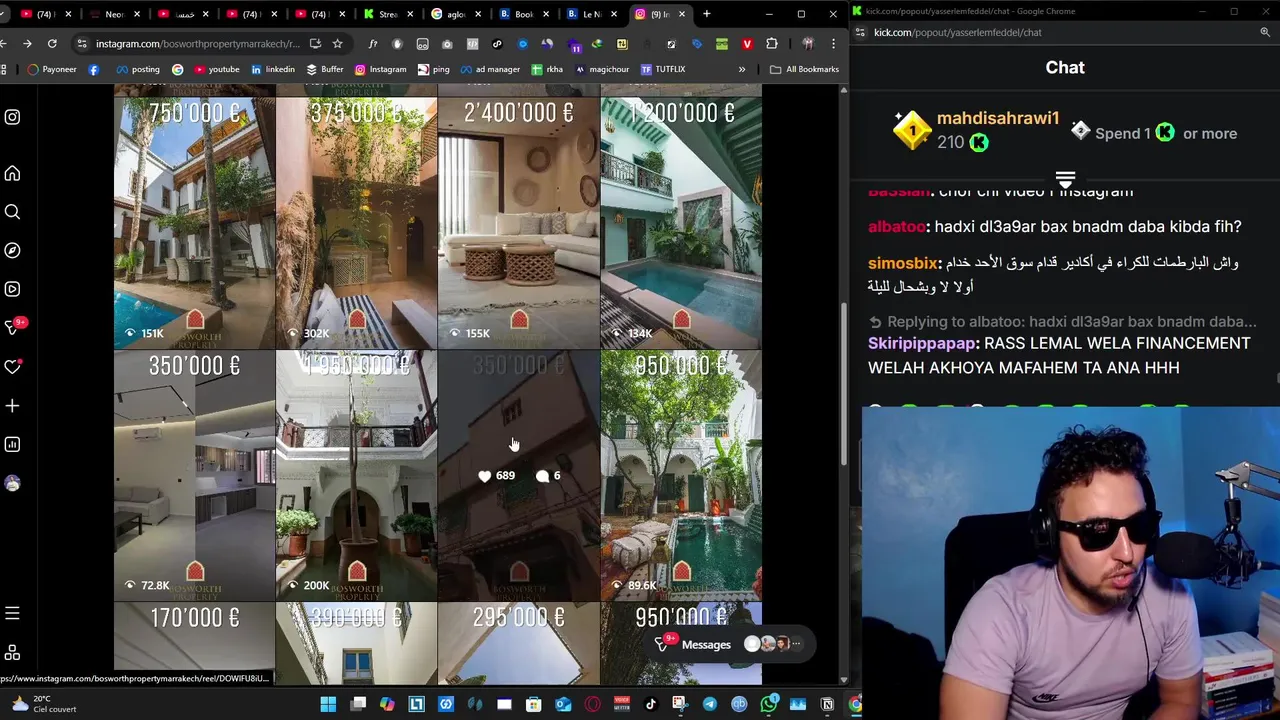The height and width of the screenshot is (720, 1280).
Task: Open the Instagram bookmark in bookmarks bar
Action: click(380, 69)
